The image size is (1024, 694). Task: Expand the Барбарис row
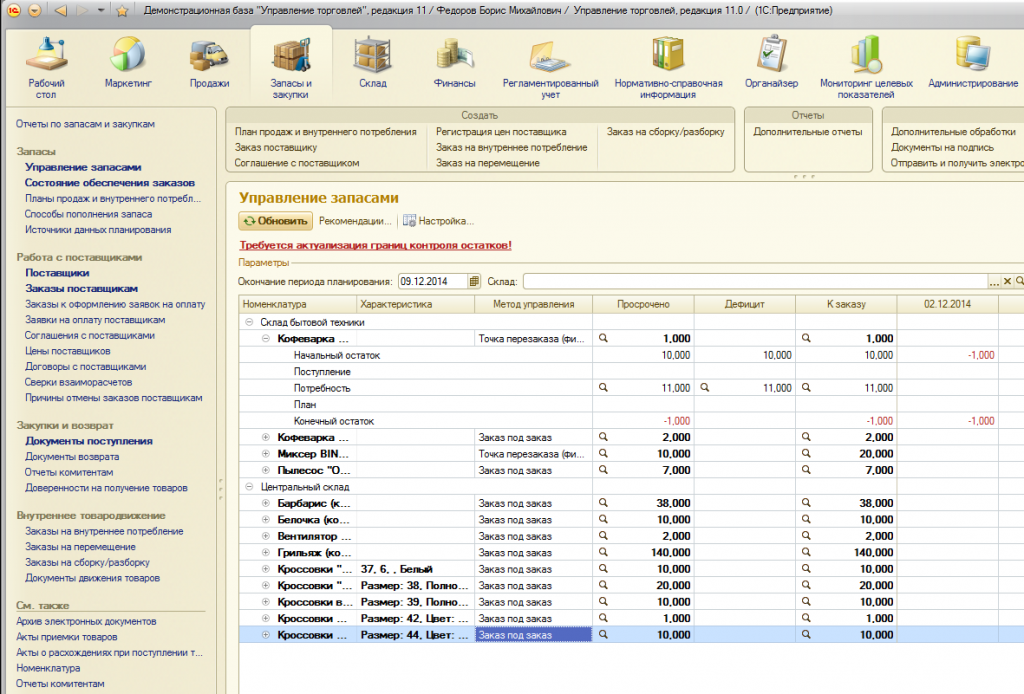point(266,503)
